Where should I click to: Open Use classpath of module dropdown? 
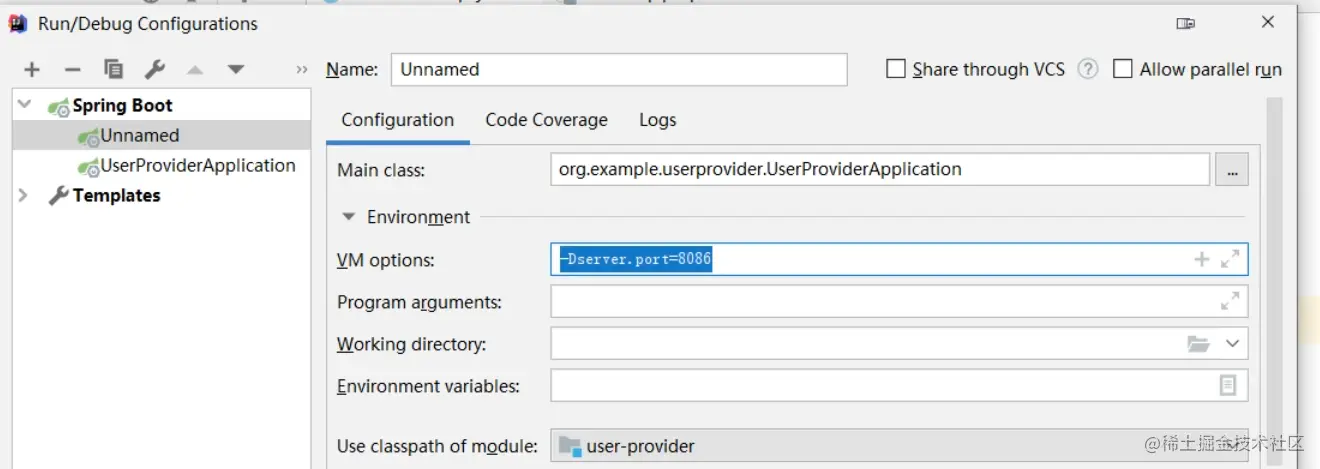[899, 446]
